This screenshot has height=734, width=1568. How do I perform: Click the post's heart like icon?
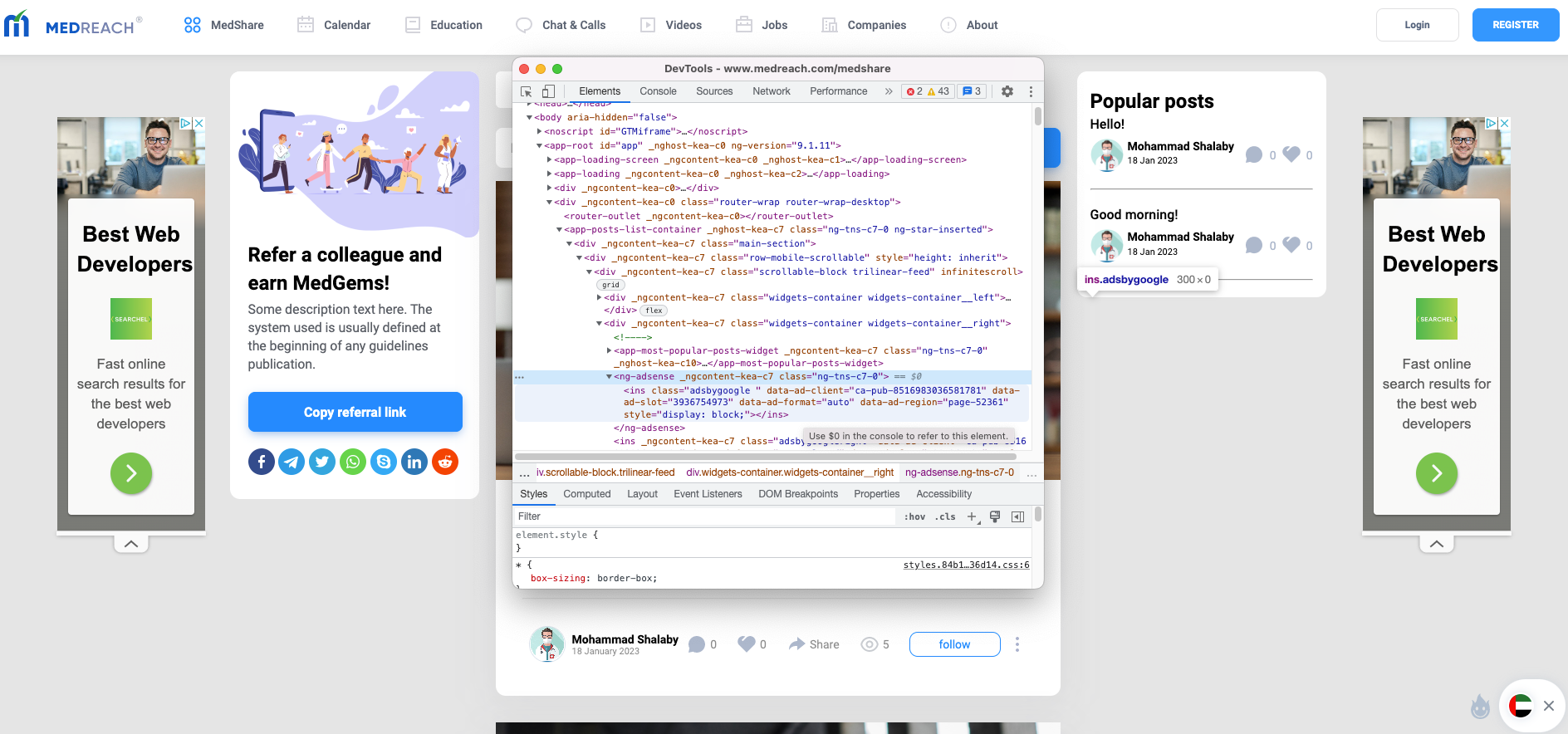(747, 644)
